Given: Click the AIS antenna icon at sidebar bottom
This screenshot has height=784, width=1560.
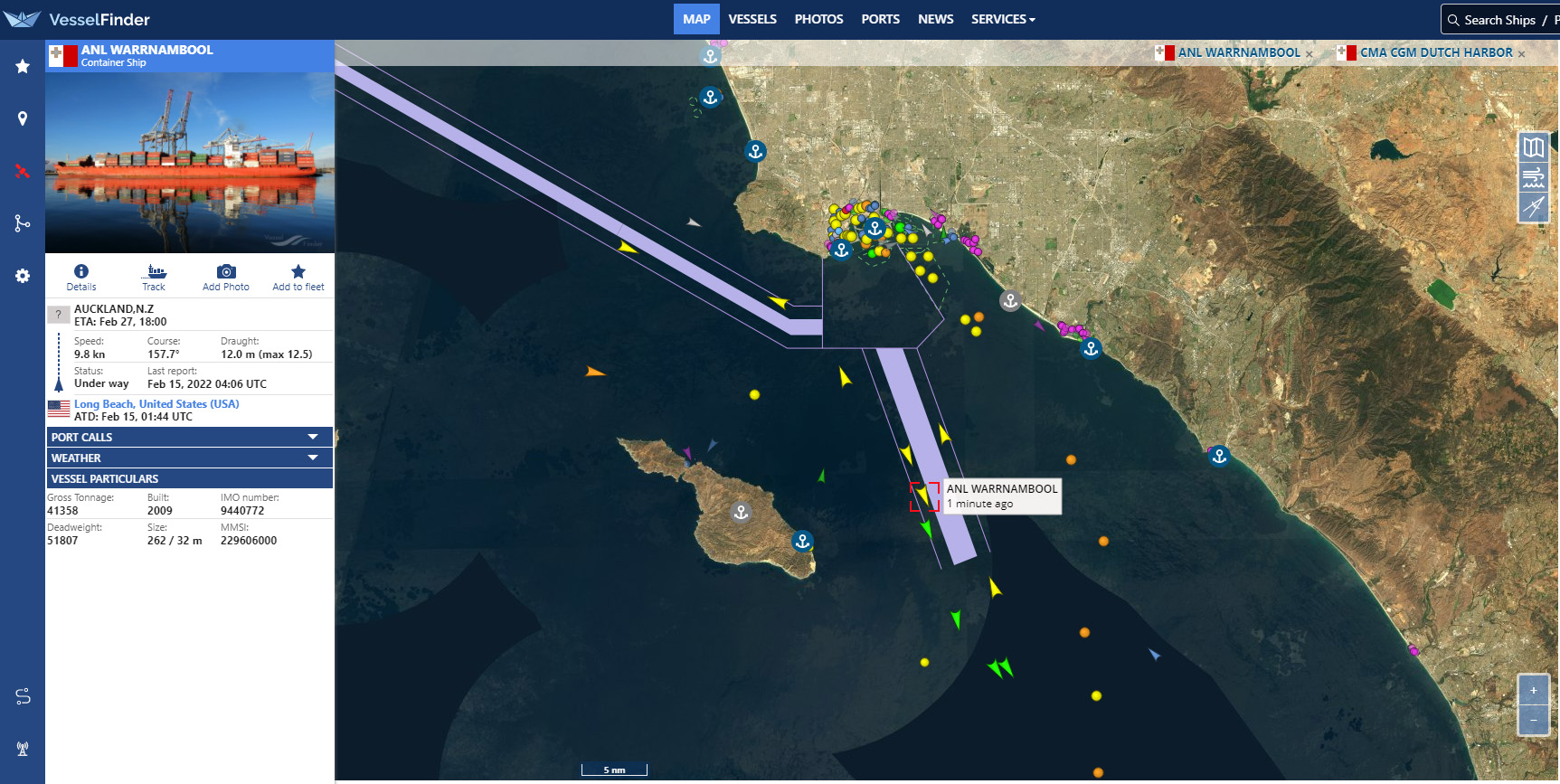Looking at the screenshot, I should pyautogui.click(x=23, y=749).
